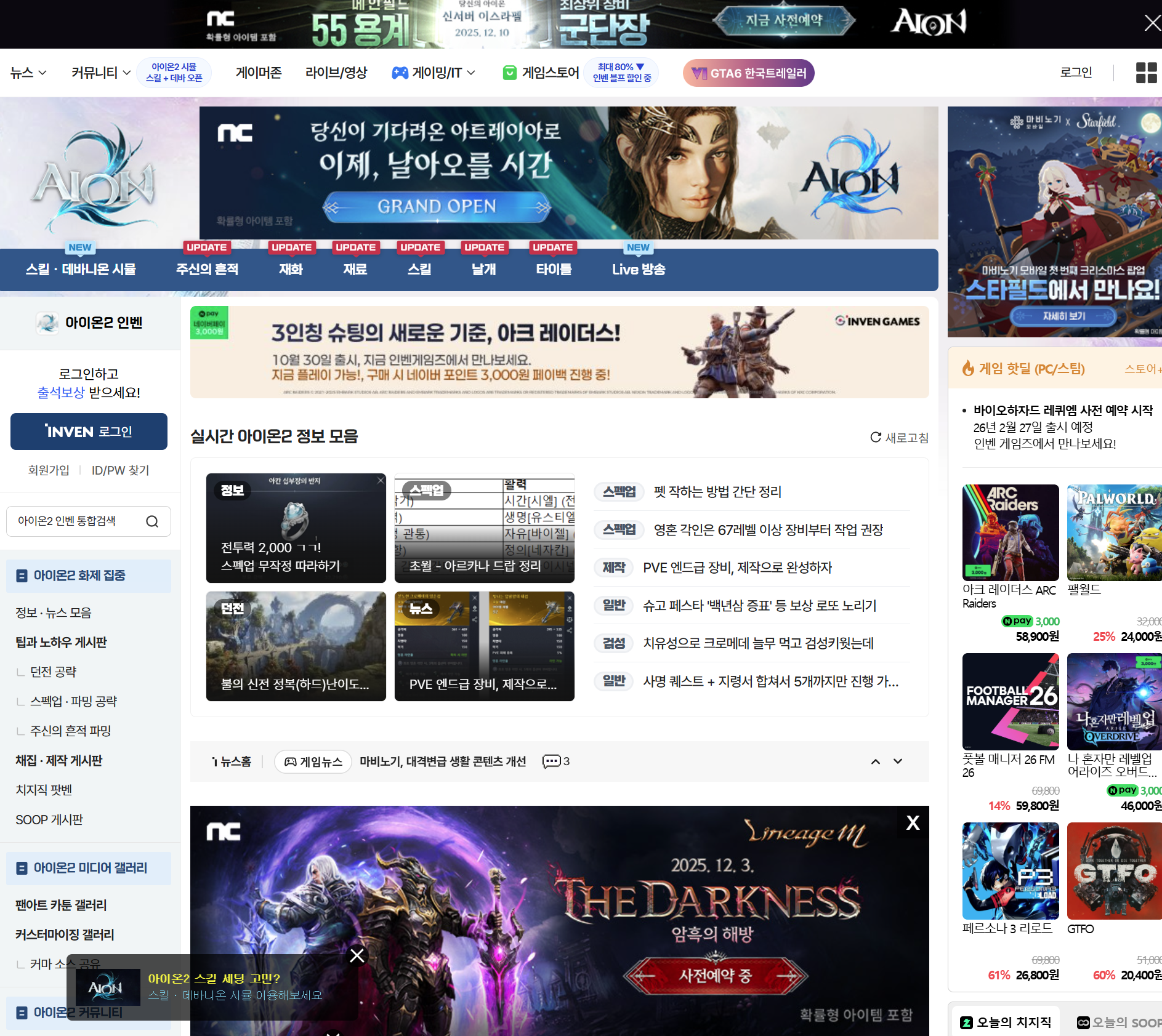The image size is (1162, 1036).
Task: Open 슈고 페스타 백년삼 증표 post
Action: click(x=759, y=605)
